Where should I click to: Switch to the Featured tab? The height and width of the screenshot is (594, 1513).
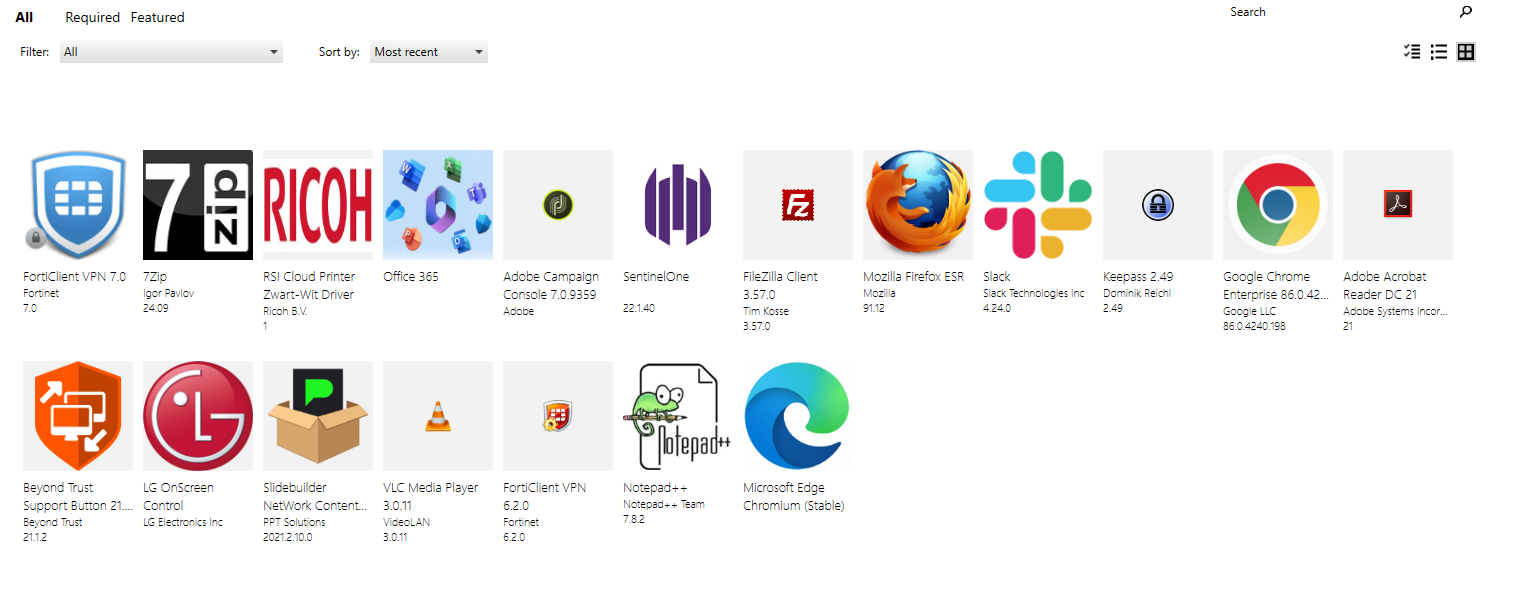tap(157, 17)
